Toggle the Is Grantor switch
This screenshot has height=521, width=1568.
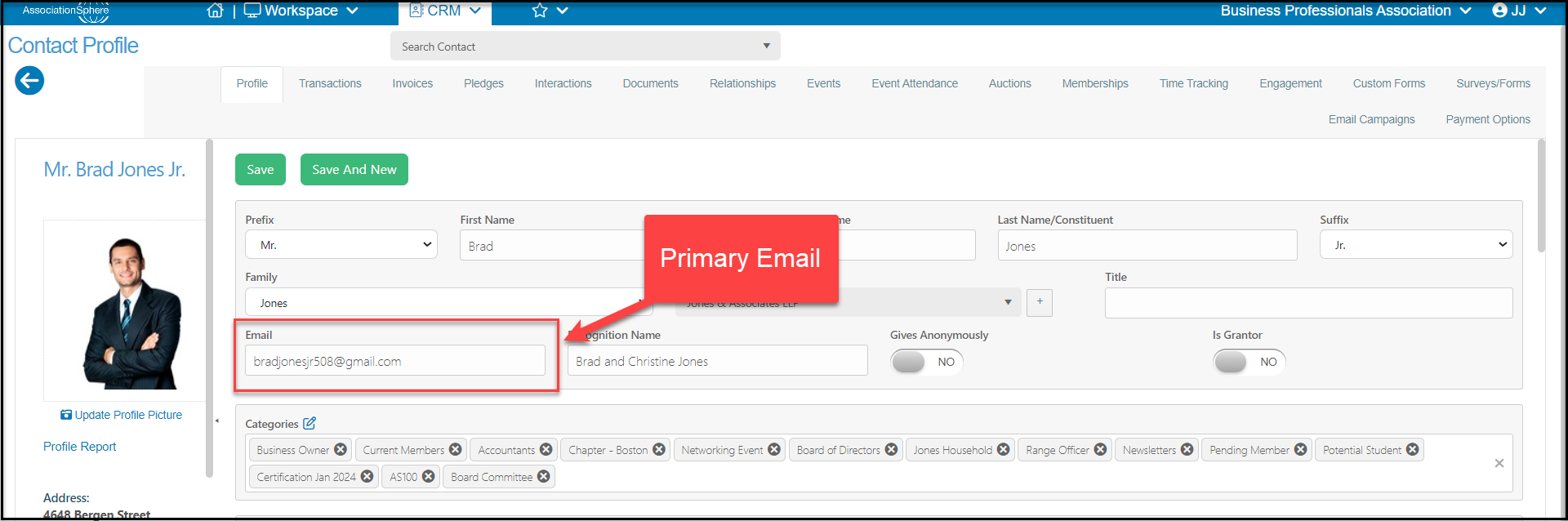1249,362
